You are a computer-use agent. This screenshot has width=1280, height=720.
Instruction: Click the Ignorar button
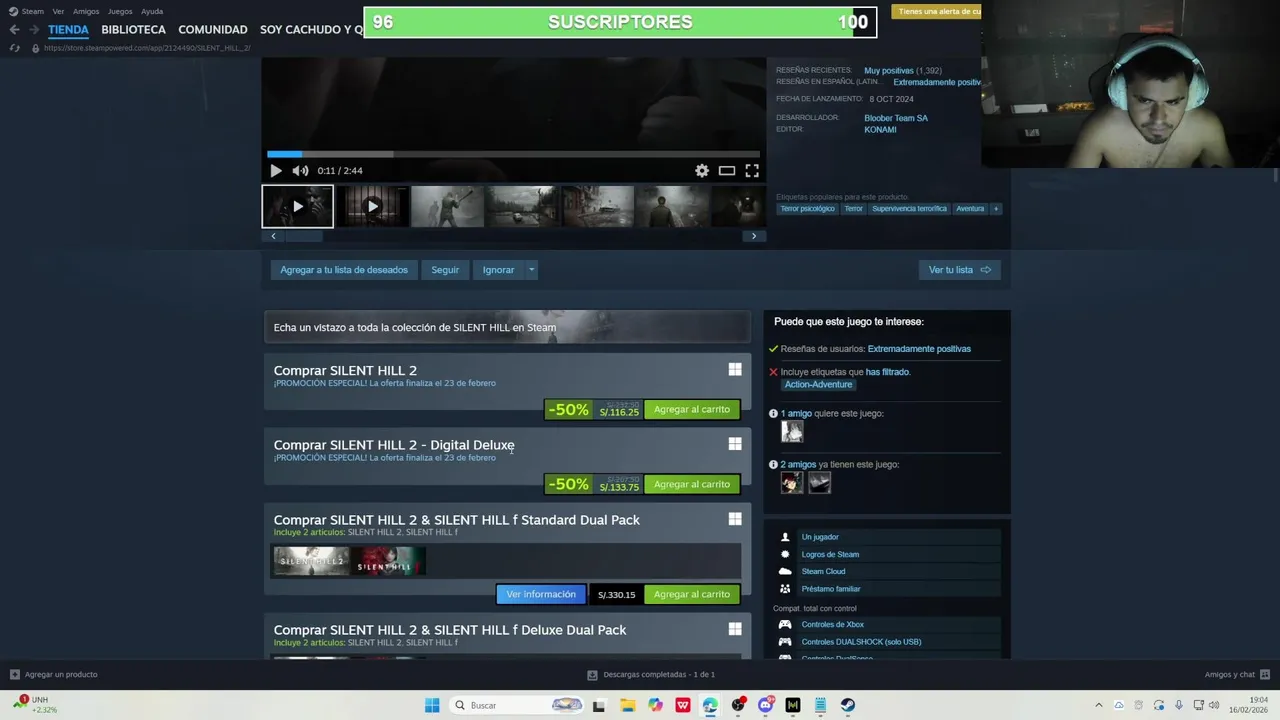point(498,270)
